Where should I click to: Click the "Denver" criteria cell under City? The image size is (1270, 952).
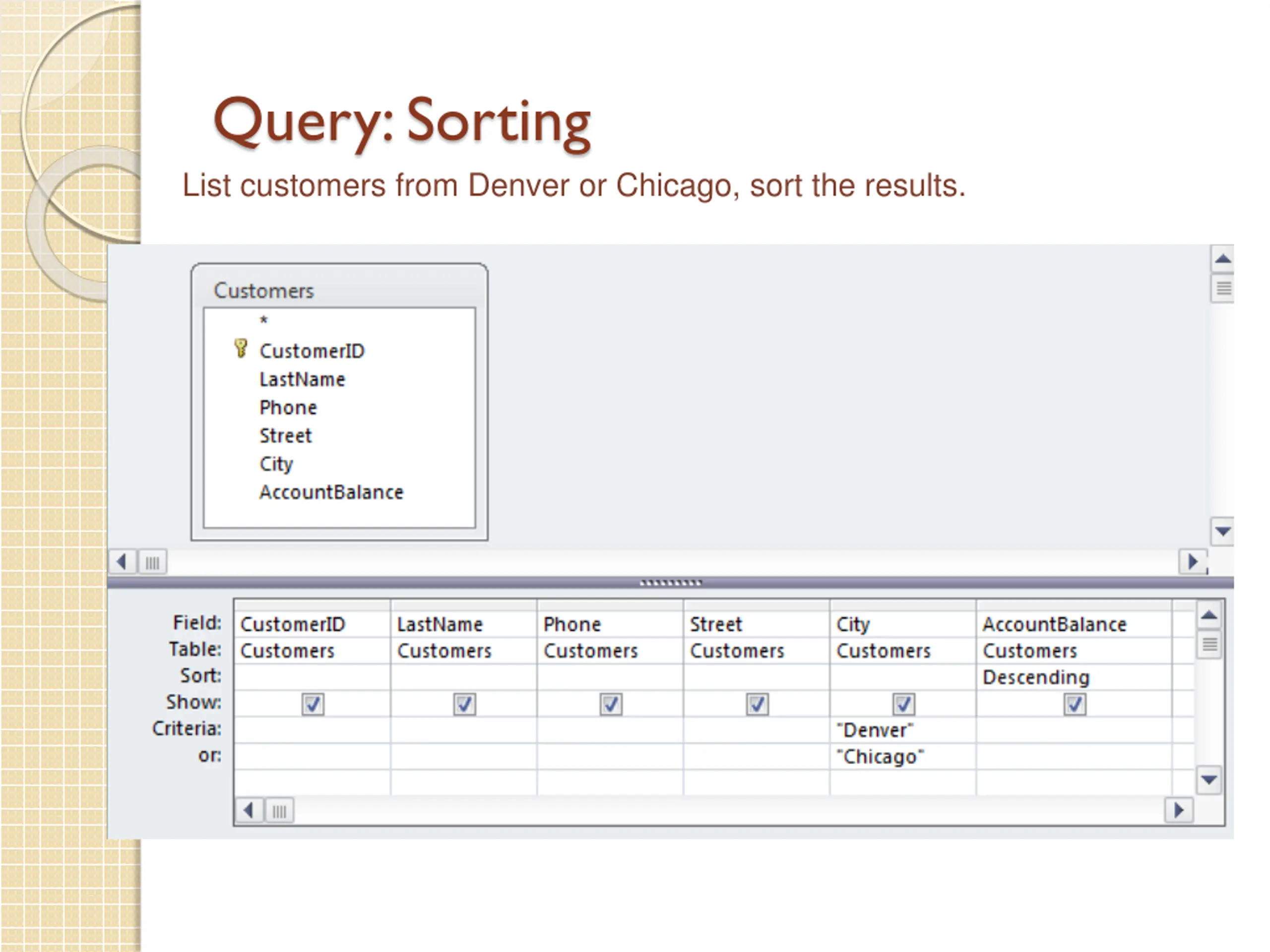902,730
